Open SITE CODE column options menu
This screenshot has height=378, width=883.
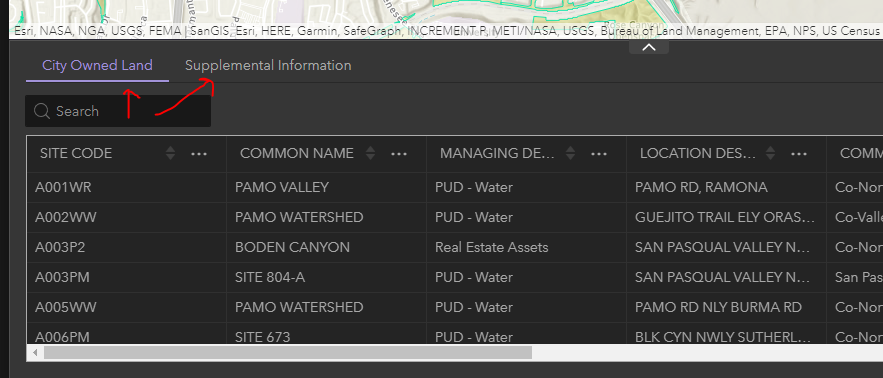199,153
